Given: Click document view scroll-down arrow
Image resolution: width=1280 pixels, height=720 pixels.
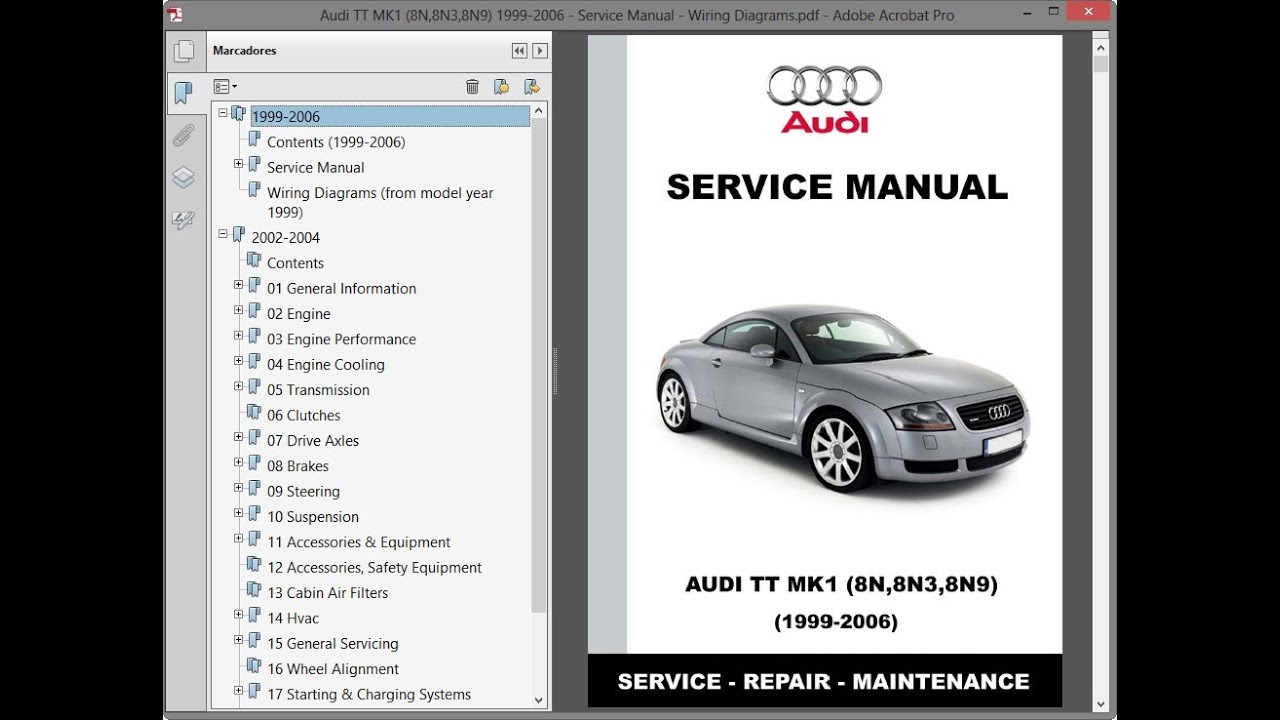Looking at the screenshot, I should coord(1101,704).
